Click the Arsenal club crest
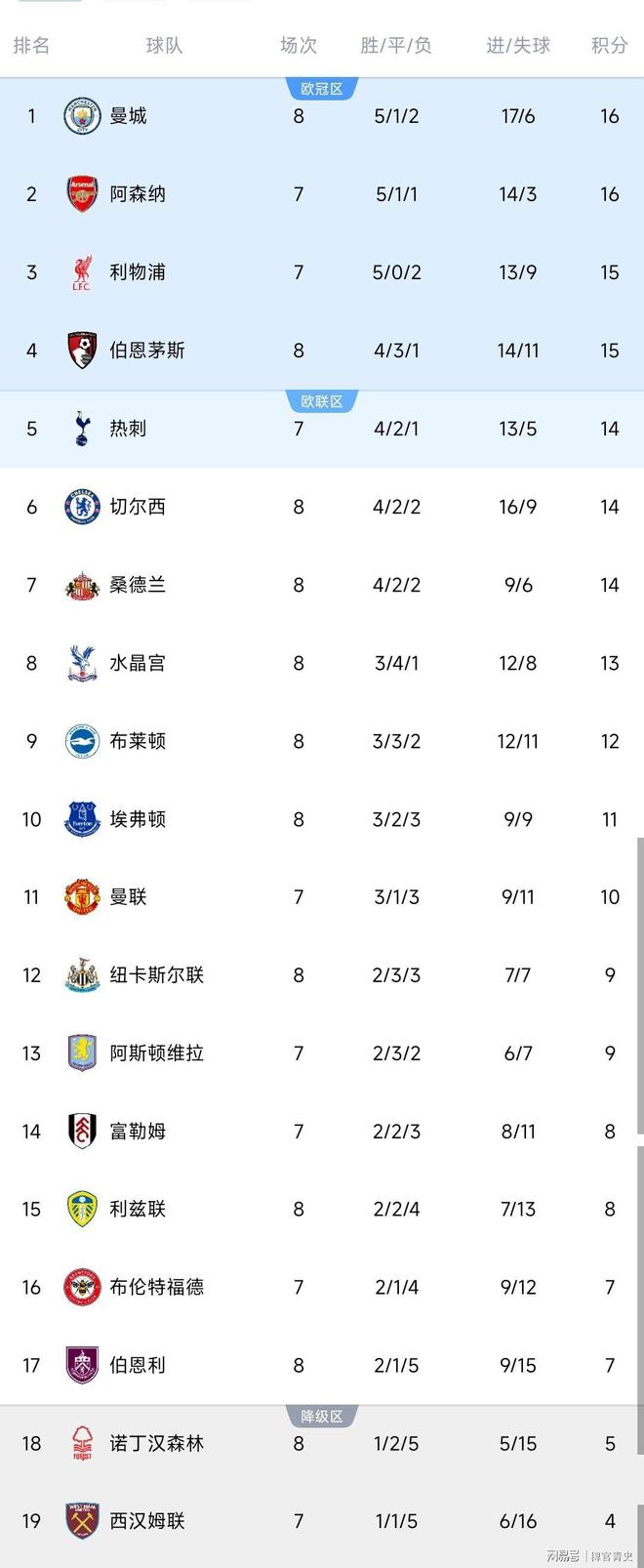The image size is (644, 1568). 82,194
